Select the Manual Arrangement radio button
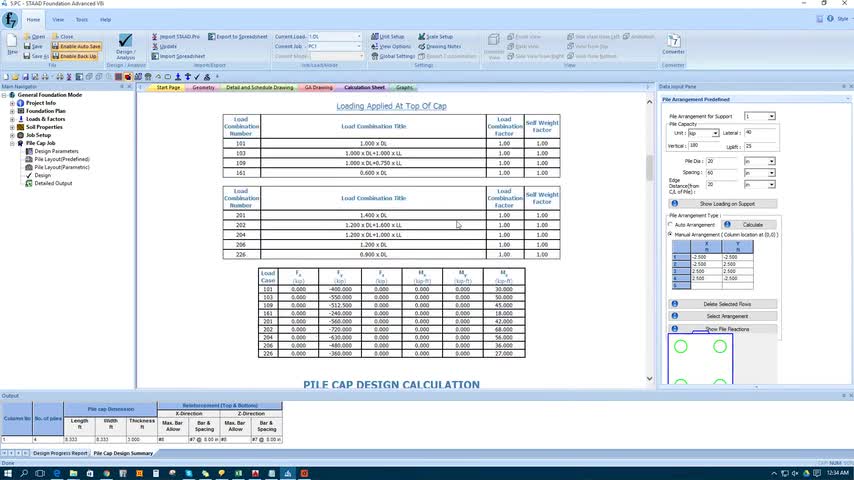 coord(670,234)
